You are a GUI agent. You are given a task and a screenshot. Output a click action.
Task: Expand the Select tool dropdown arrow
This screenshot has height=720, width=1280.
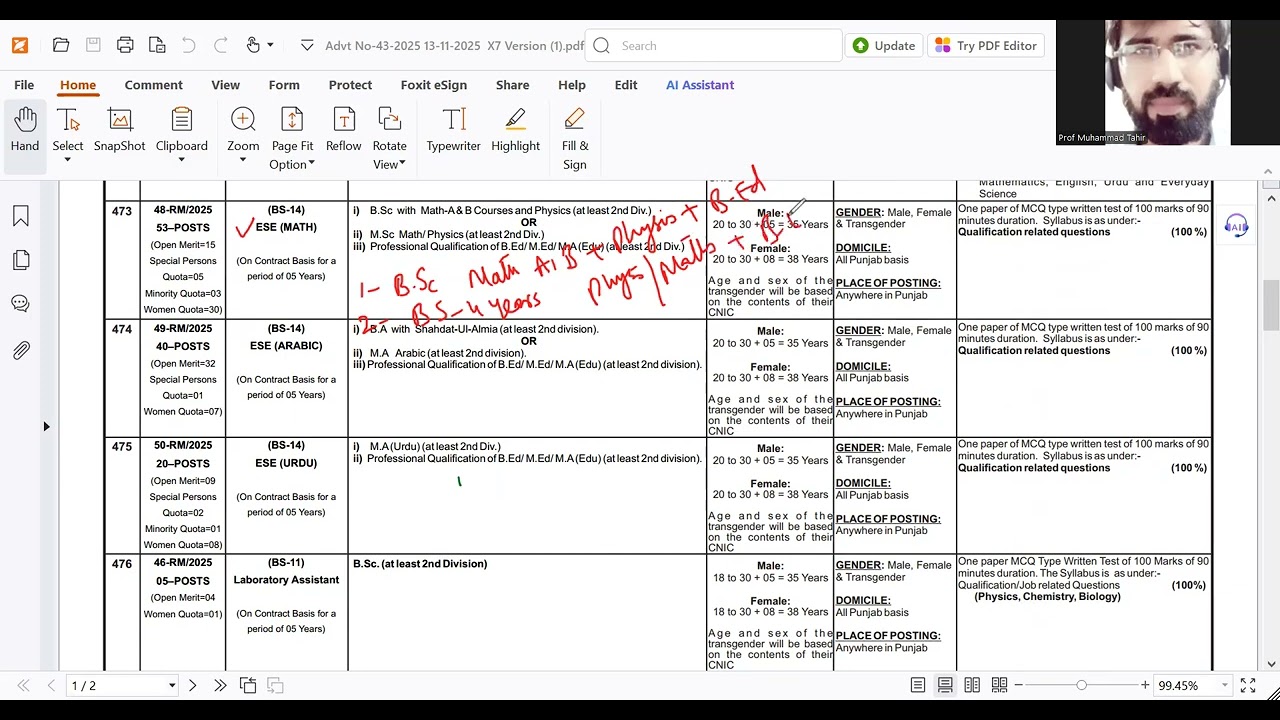68,161
